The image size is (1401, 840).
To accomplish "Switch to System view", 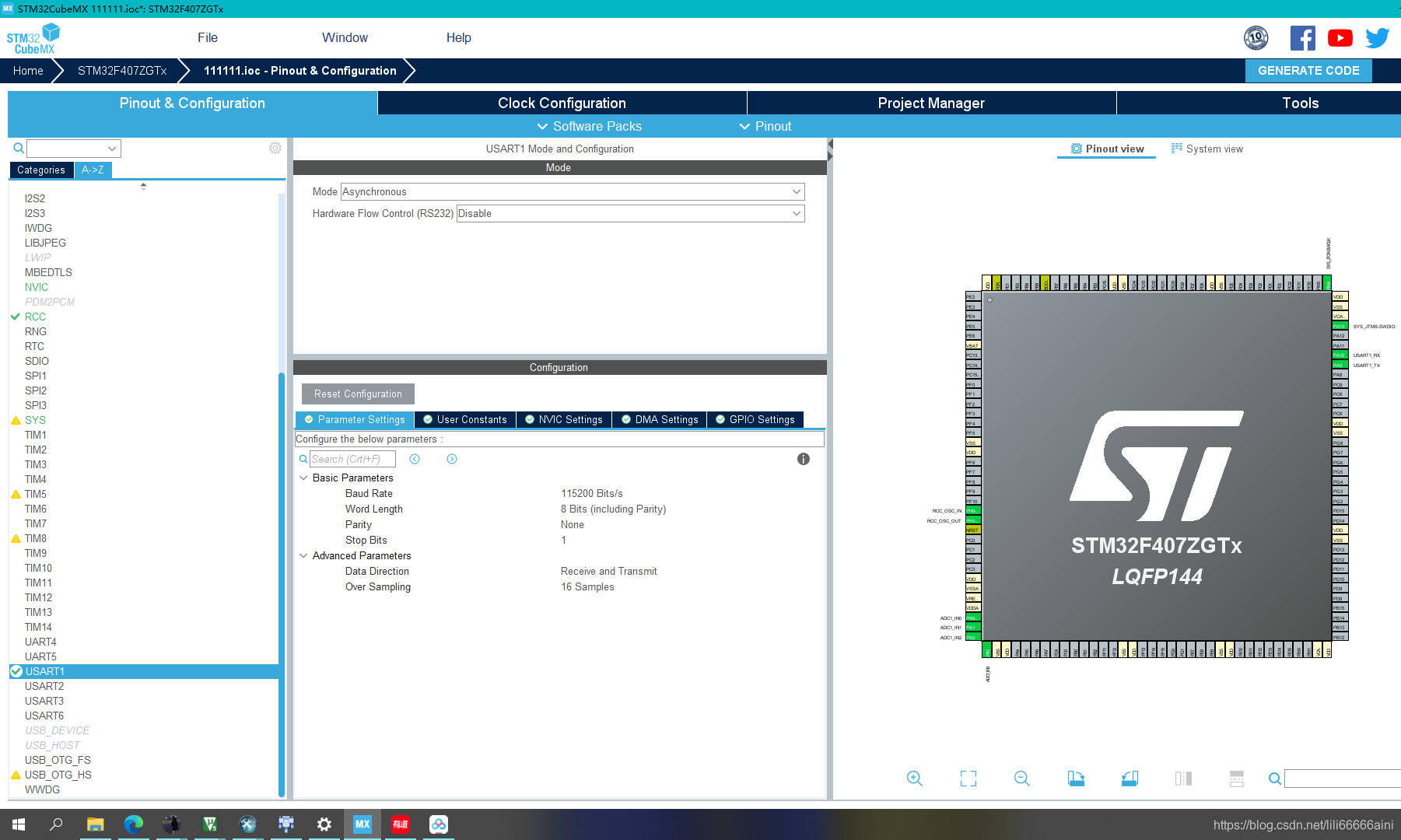I will pyautogui.click(x=1207, y=149).
